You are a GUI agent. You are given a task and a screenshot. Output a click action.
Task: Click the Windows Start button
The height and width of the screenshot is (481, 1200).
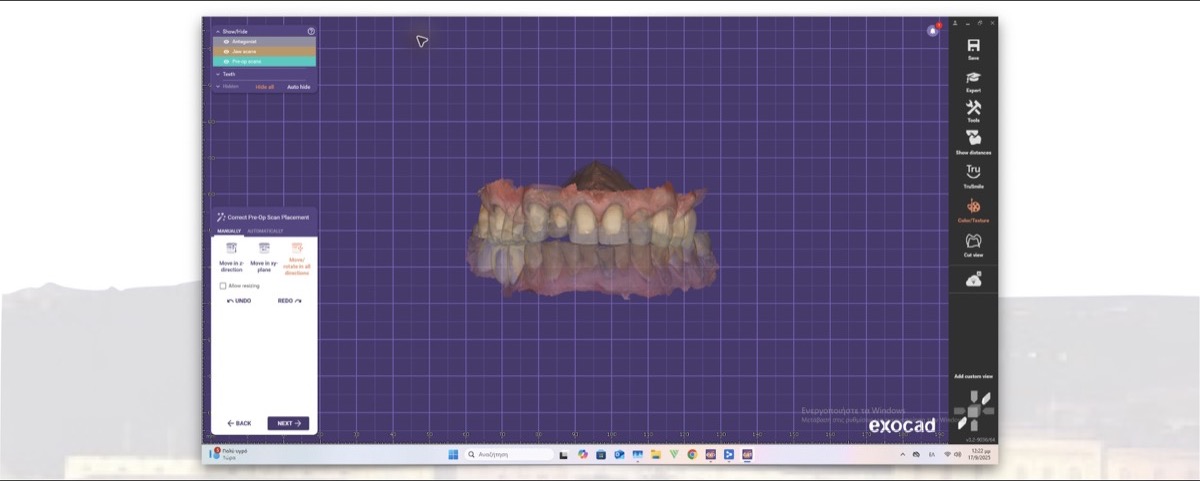pos(452,454)
